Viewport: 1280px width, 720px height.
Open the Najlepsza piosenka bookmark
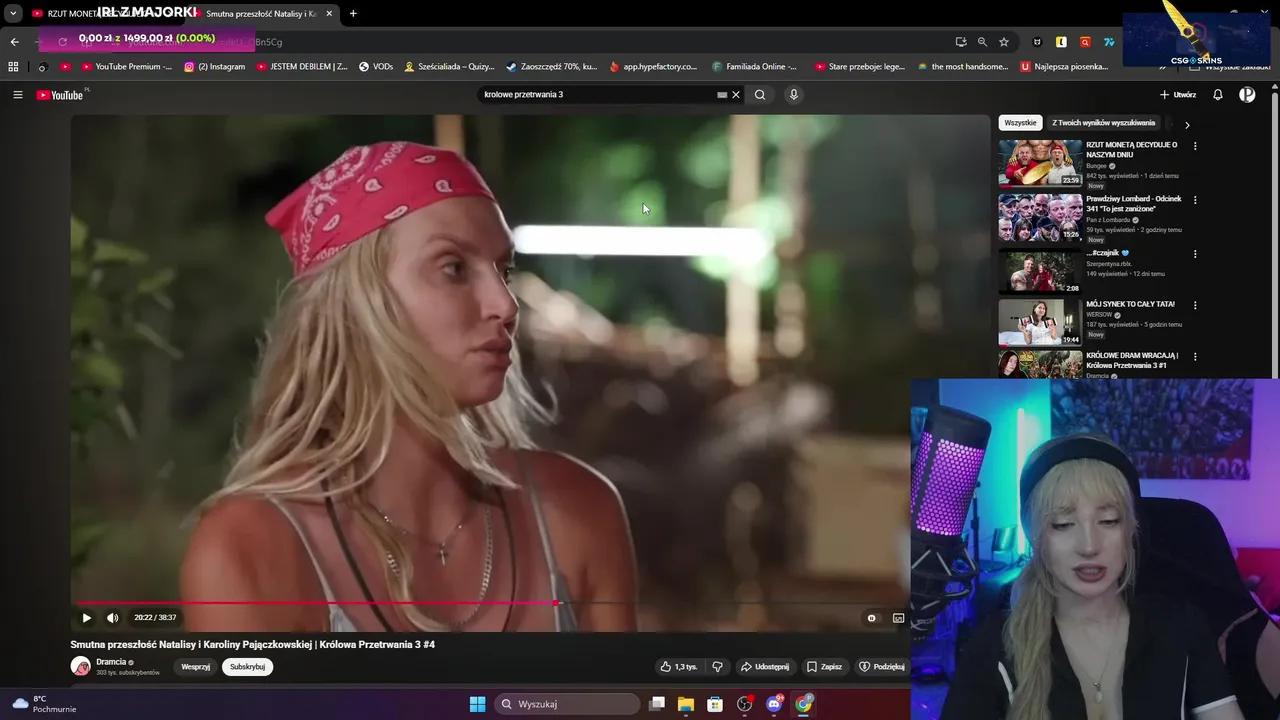[x=1064, y=67]
